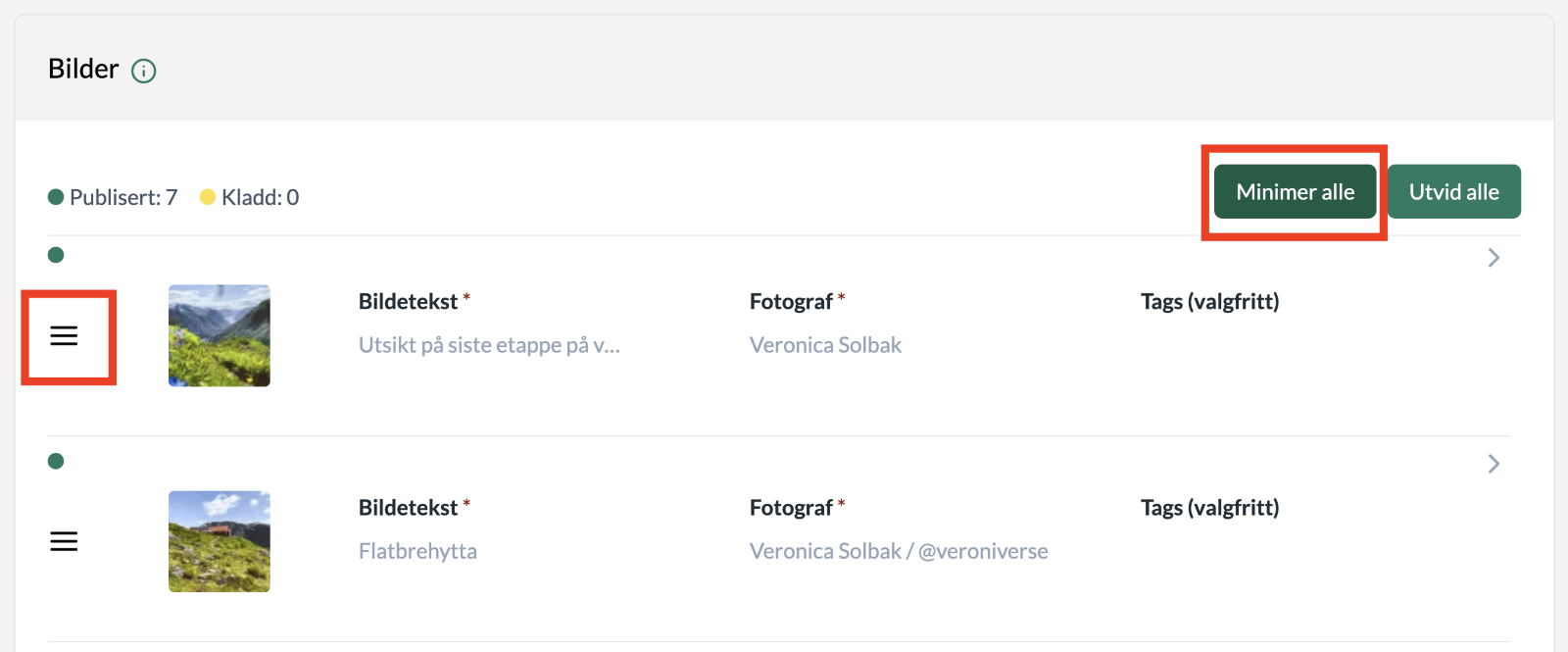Click the green Publisert indicator dot
Screen dimensions: 1568x652
click(56, 197)
